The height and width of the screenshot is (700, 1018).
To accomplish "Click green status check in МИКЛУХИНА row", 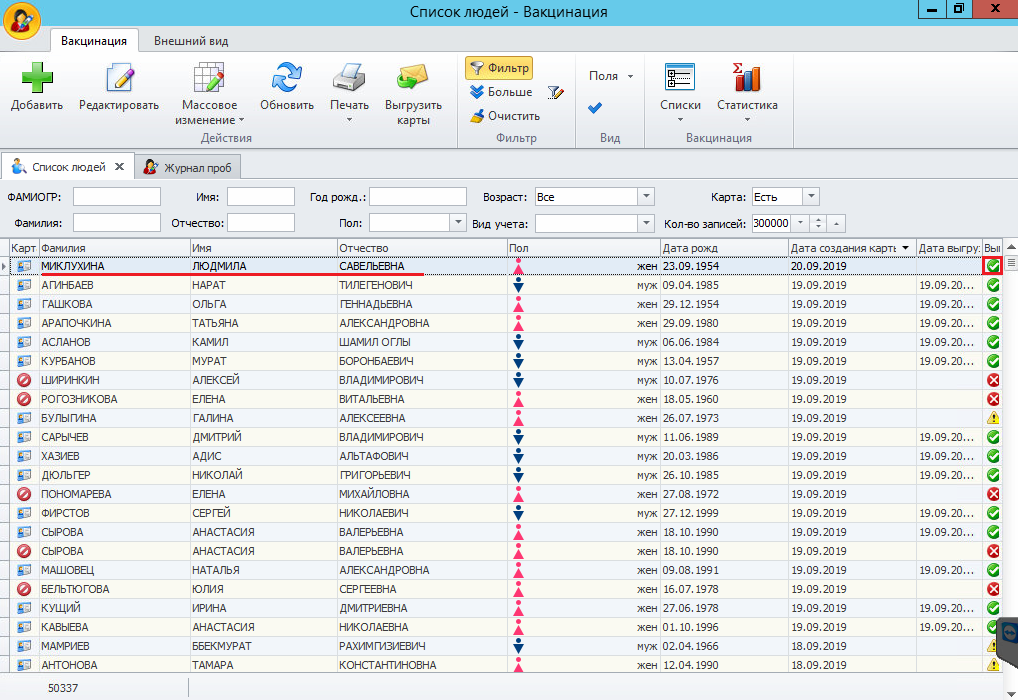I will pos(993,266).
